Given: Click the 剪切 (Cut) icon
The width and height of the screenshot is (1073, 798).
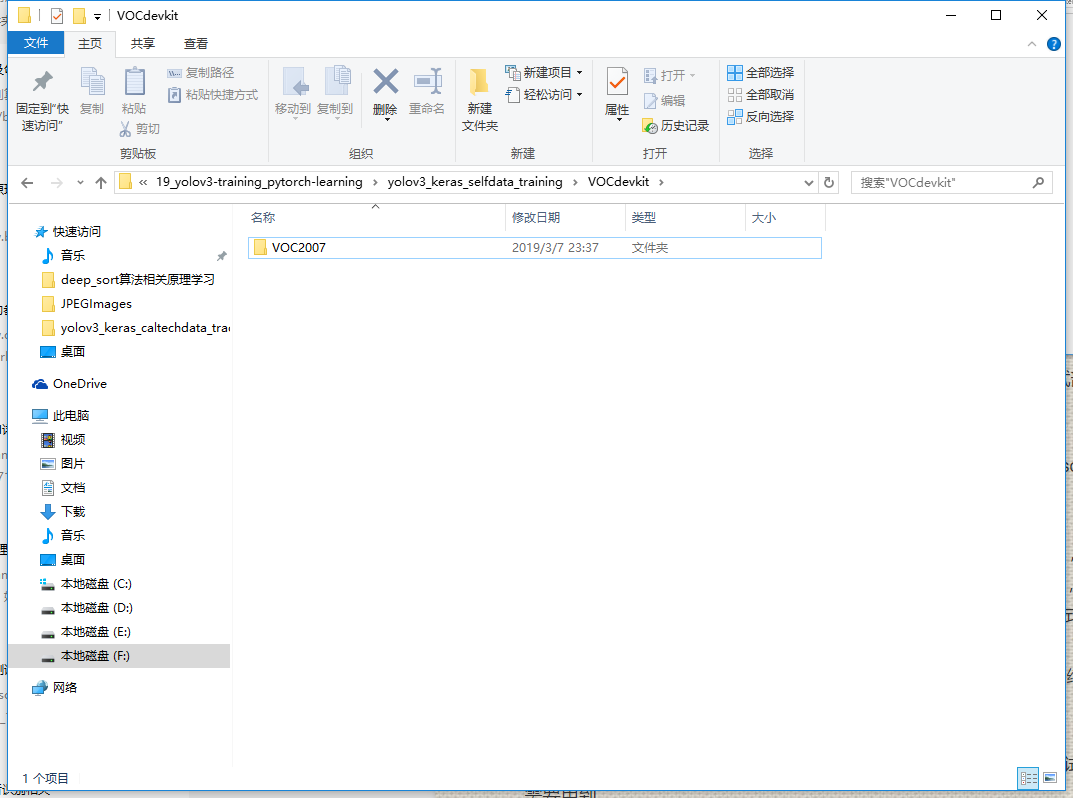Looking at the screenshot, I should click(140, 128).
